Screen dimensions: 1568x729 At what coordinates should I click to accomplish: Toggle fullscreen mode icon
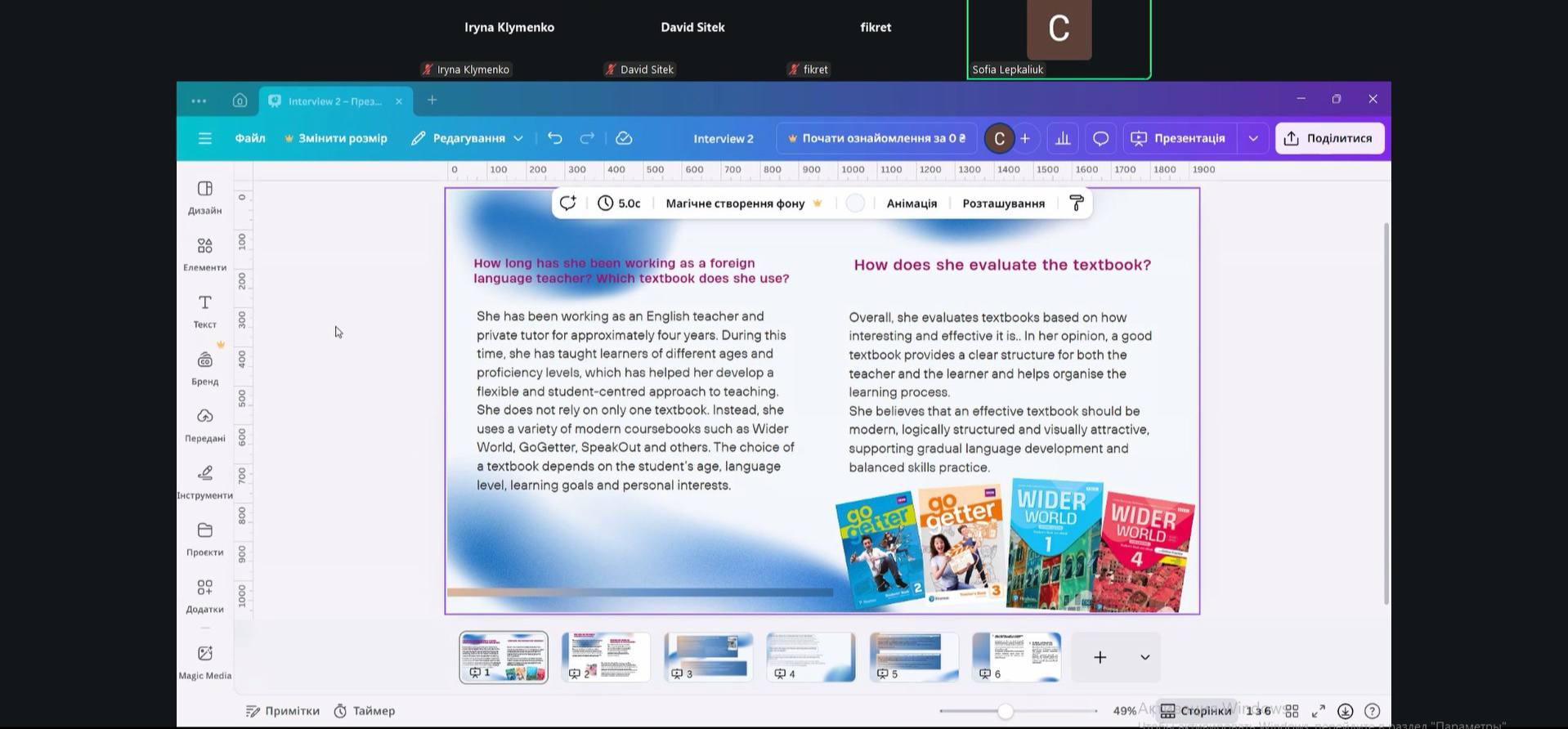coord(1319,711)
